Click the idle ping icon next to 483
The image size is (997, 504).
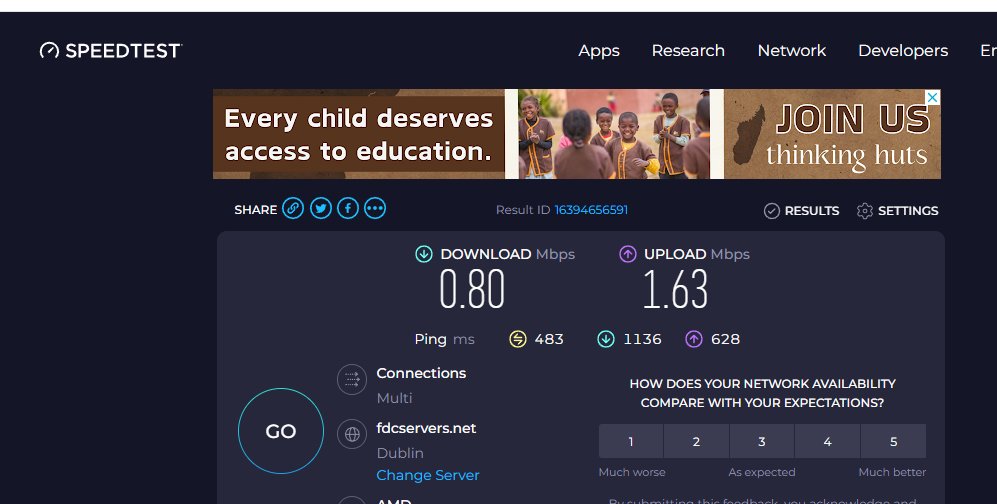click(x=518, y=339)
